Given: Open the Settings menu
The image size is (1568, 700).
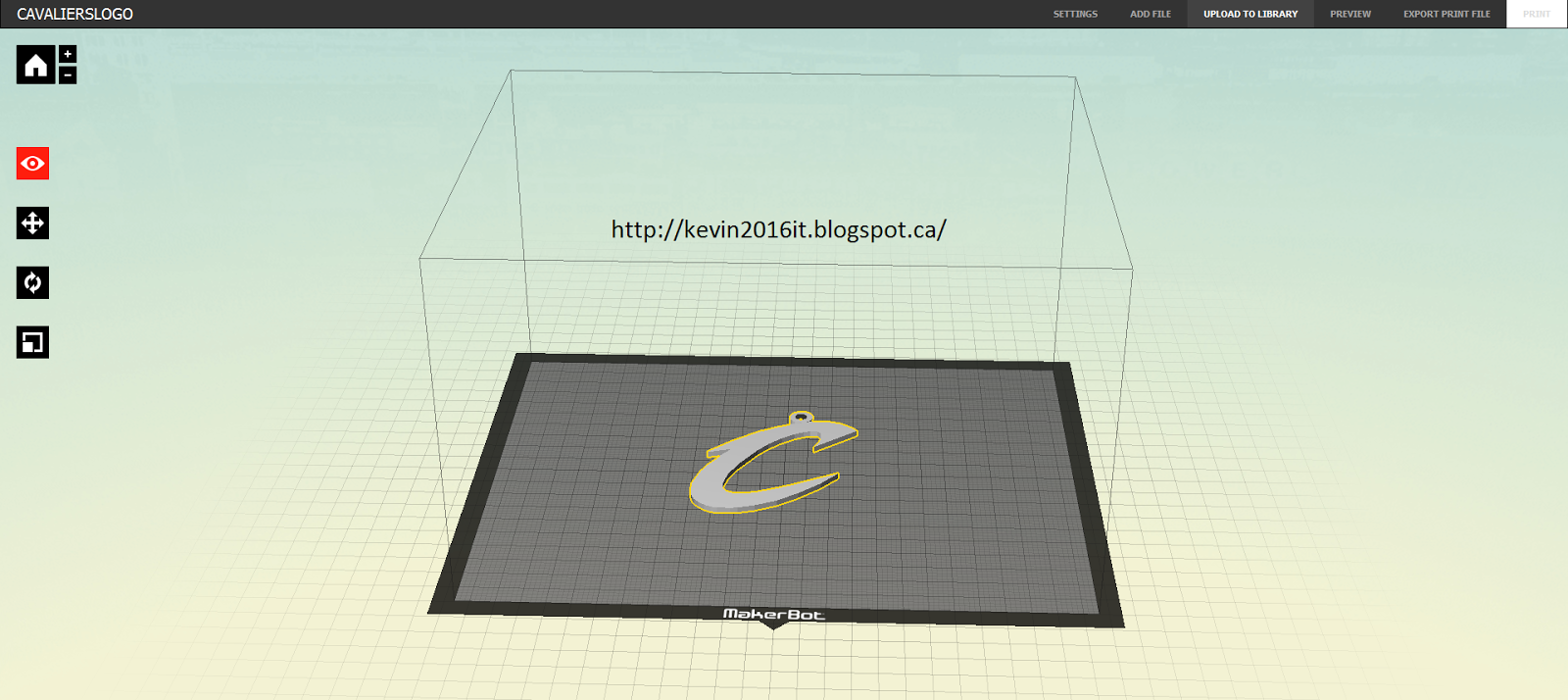Looking at the screenshot, I should [x=1075, y=14].
